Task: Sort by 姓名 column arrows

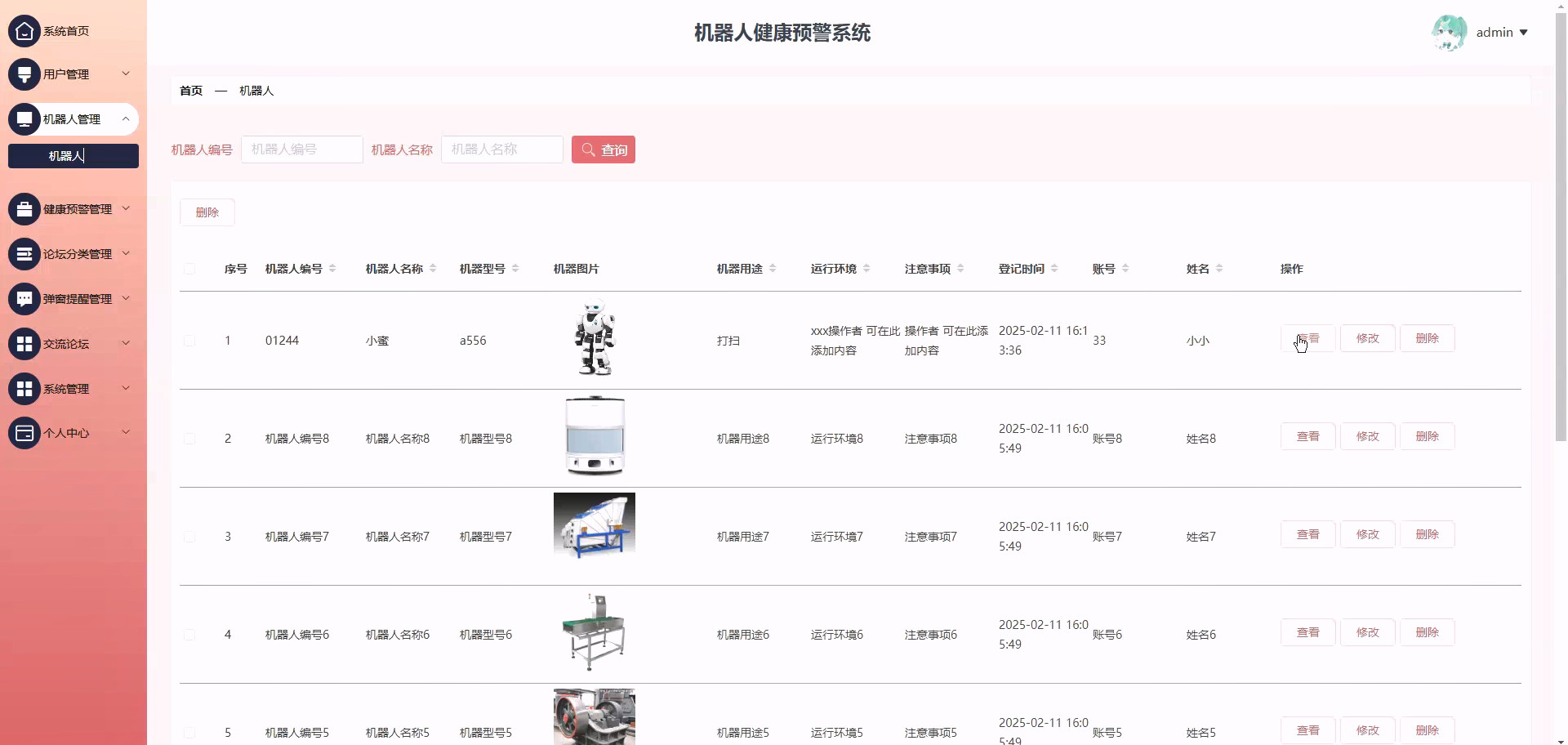Action: click(1219, 269)
